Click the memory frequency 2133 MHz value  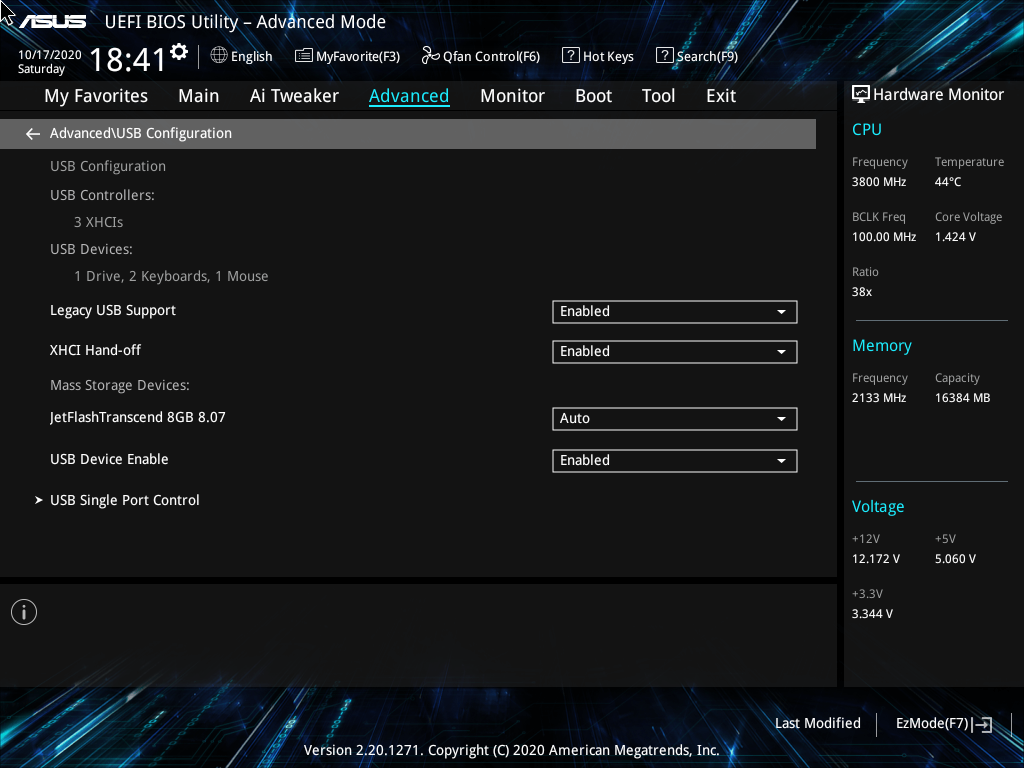(x=879, y=398)
